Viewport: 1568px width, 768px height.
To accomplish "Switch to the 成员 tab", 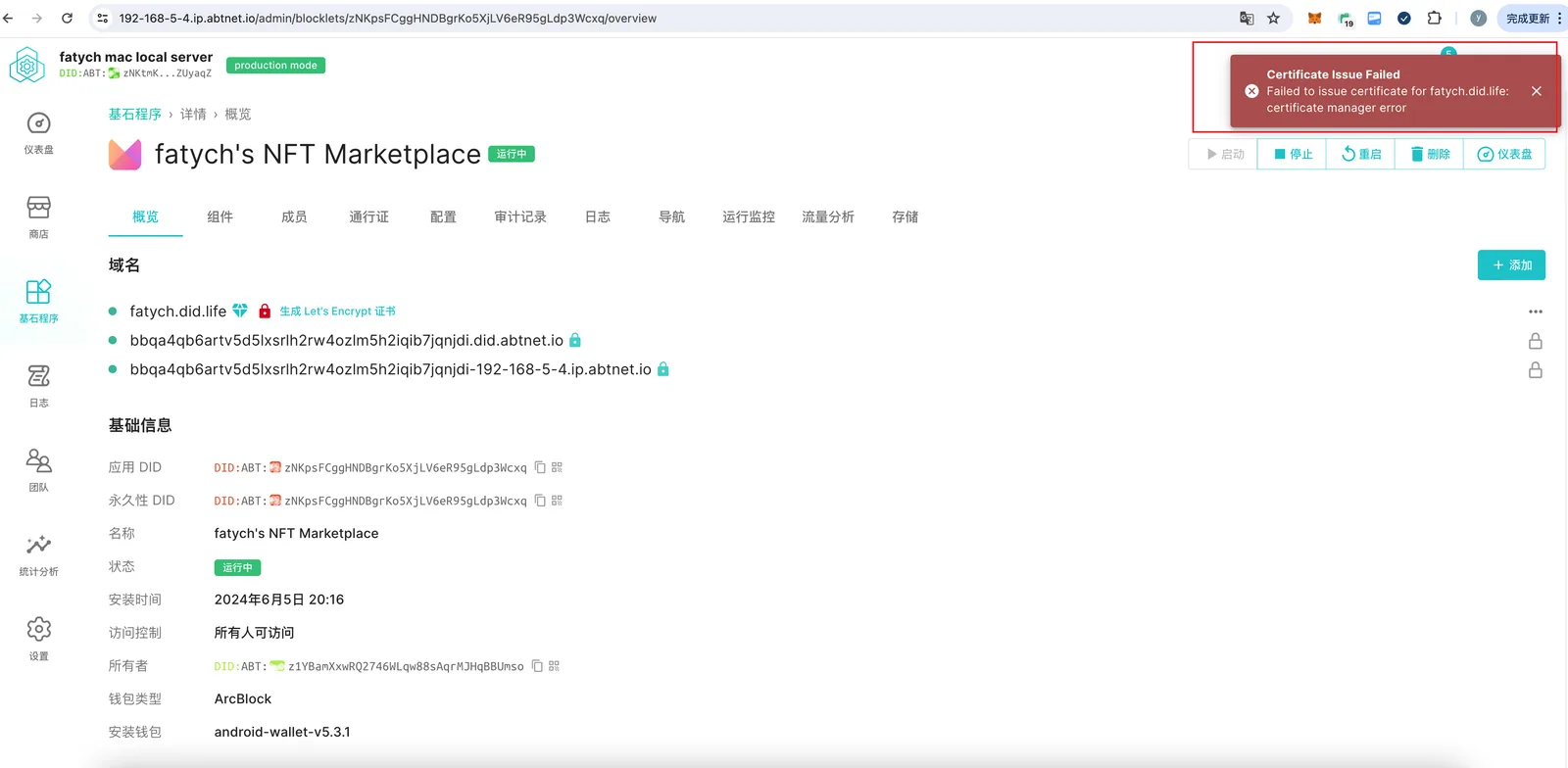I will tap(294, 216).
